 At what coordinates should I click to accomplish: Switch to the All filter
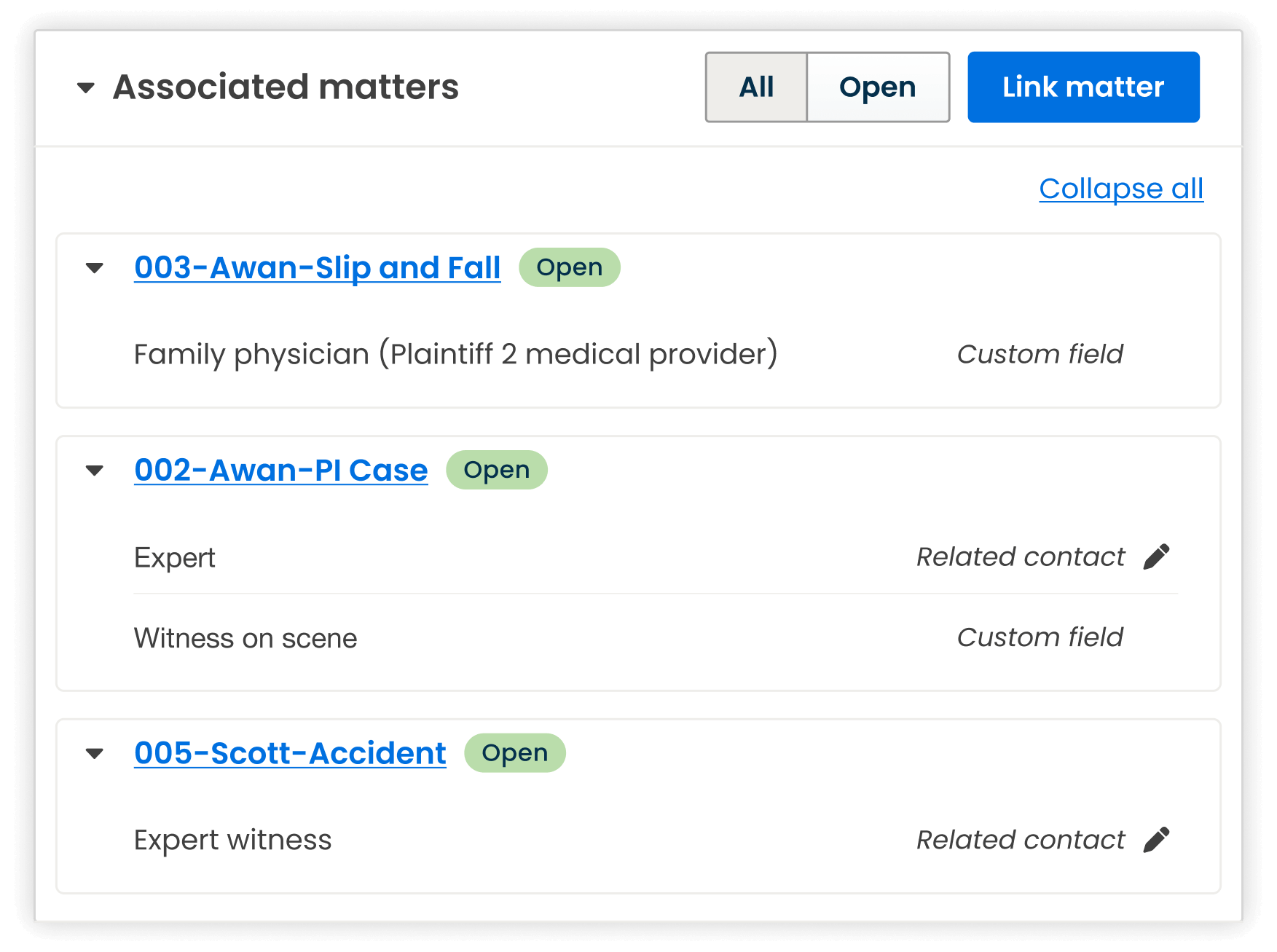[x=756, y=87]
